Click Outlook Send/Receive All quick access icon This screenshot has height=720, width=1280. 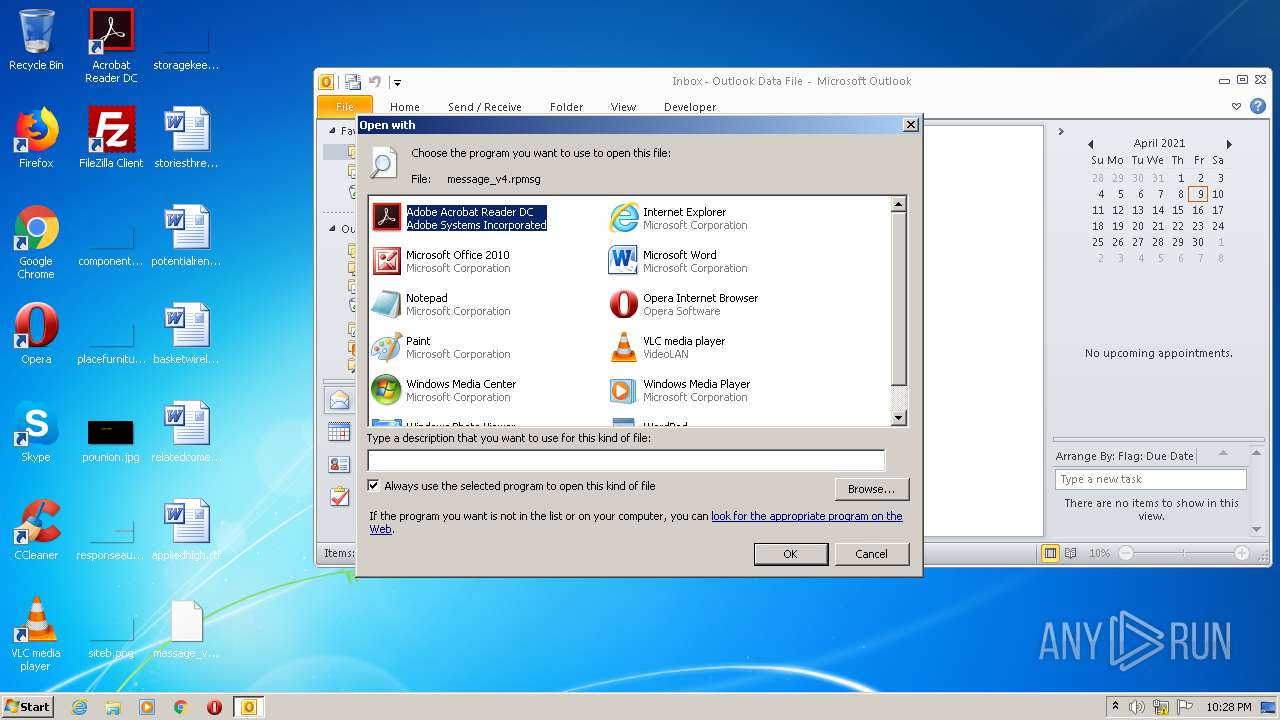click(x=352, y=82)
